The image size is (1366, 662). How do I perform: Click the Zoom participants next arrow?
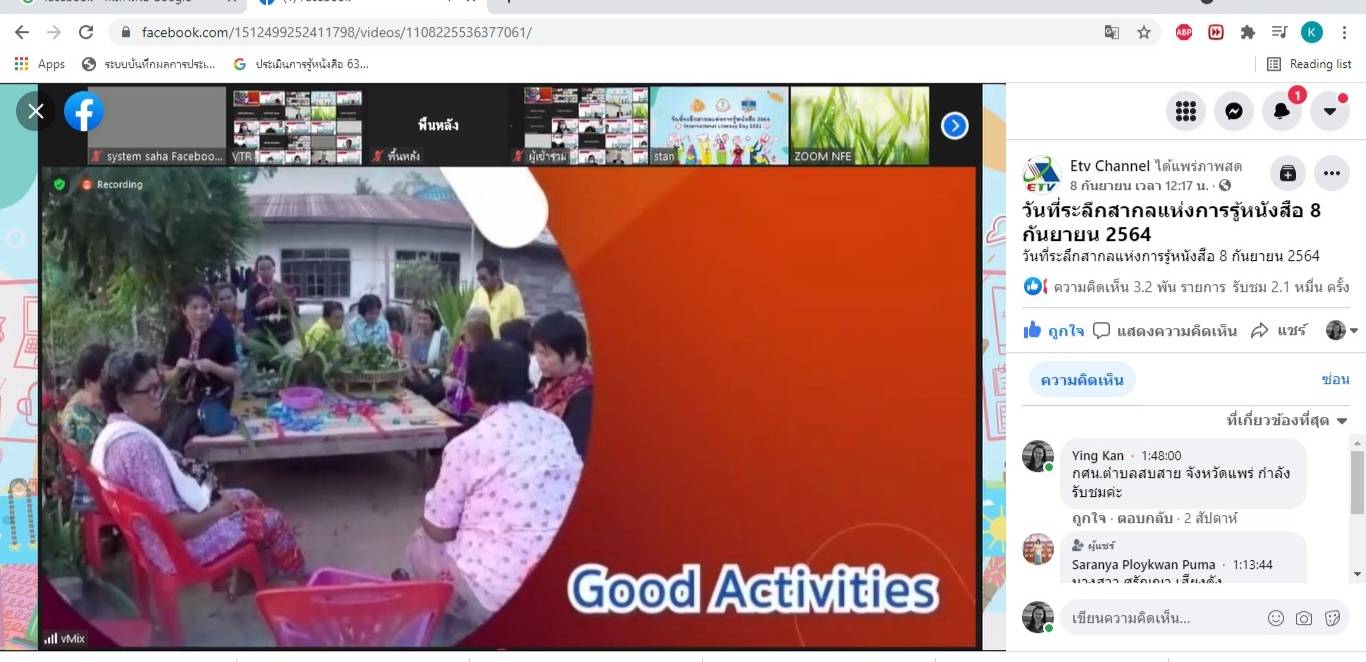(x=955, y=126)
